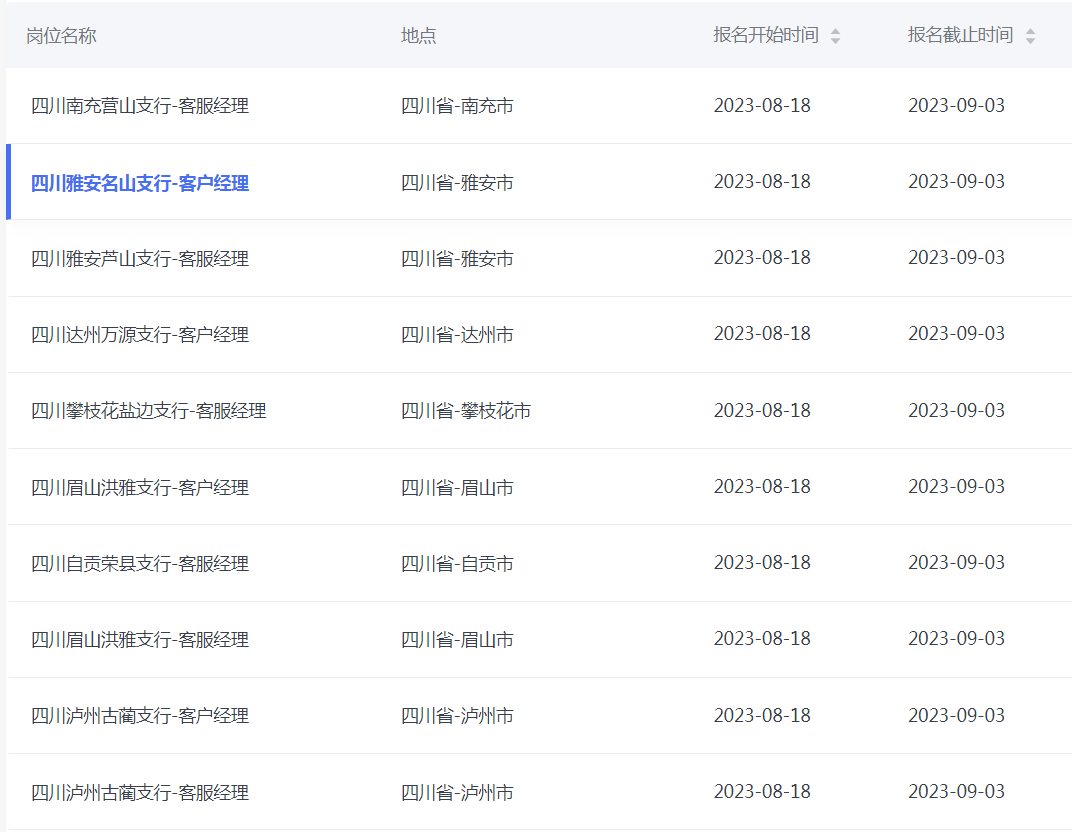
Task: Click location cell 四川省-攀枝花市
Action: click(x=466, y=411)
